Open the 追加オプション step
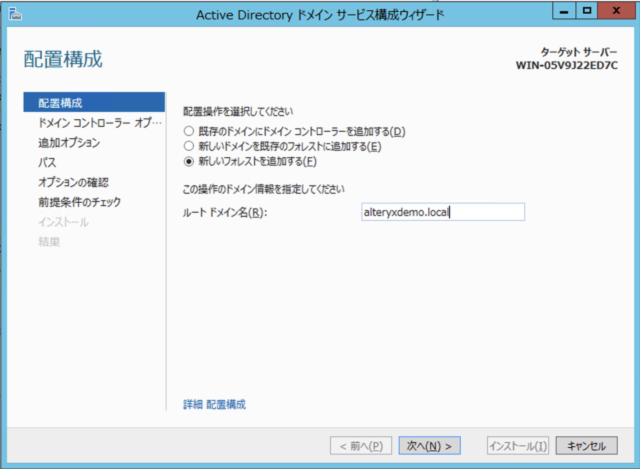This screenshot has height=469, width=640. point(69,142)
